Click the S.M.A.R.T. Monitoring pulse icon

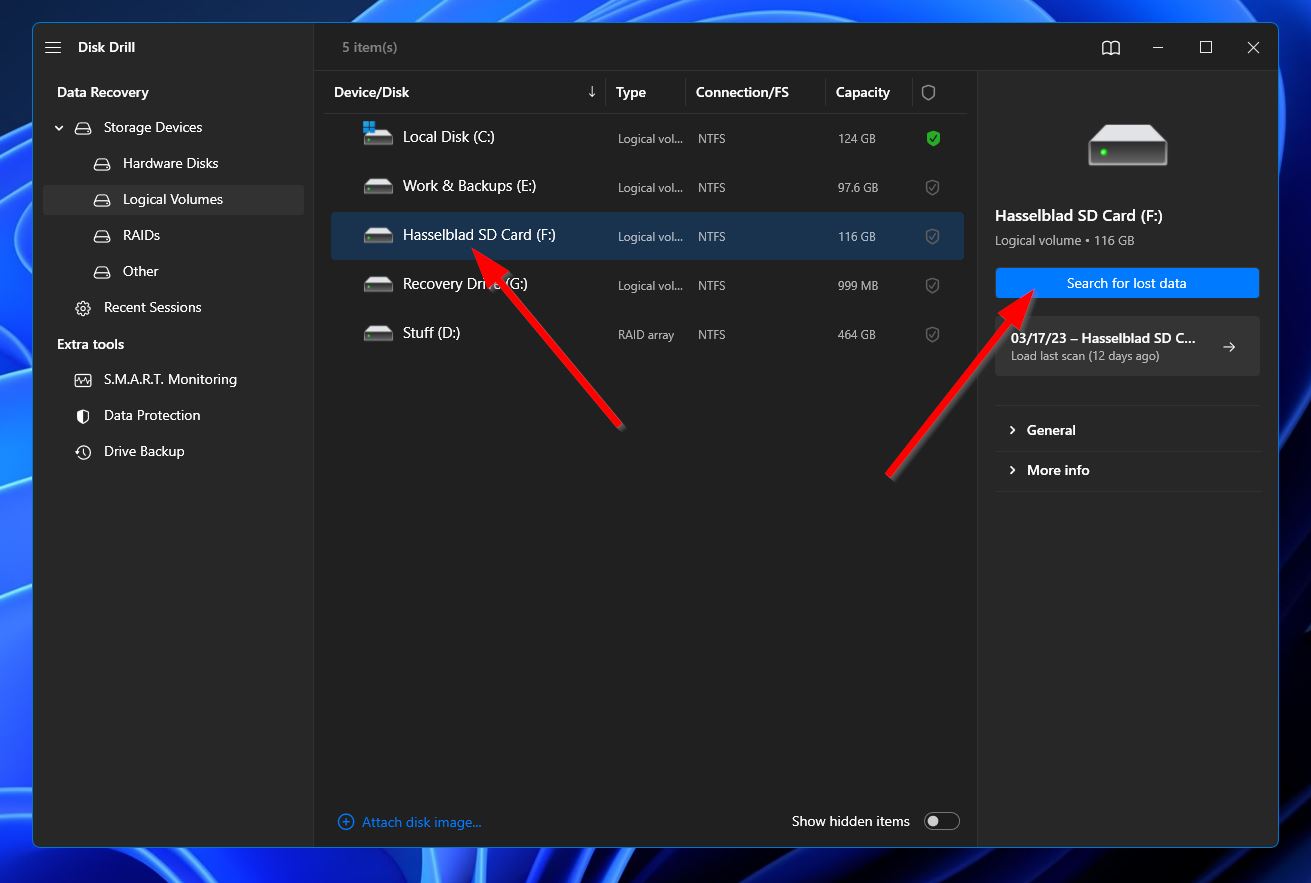coord(83,380)
